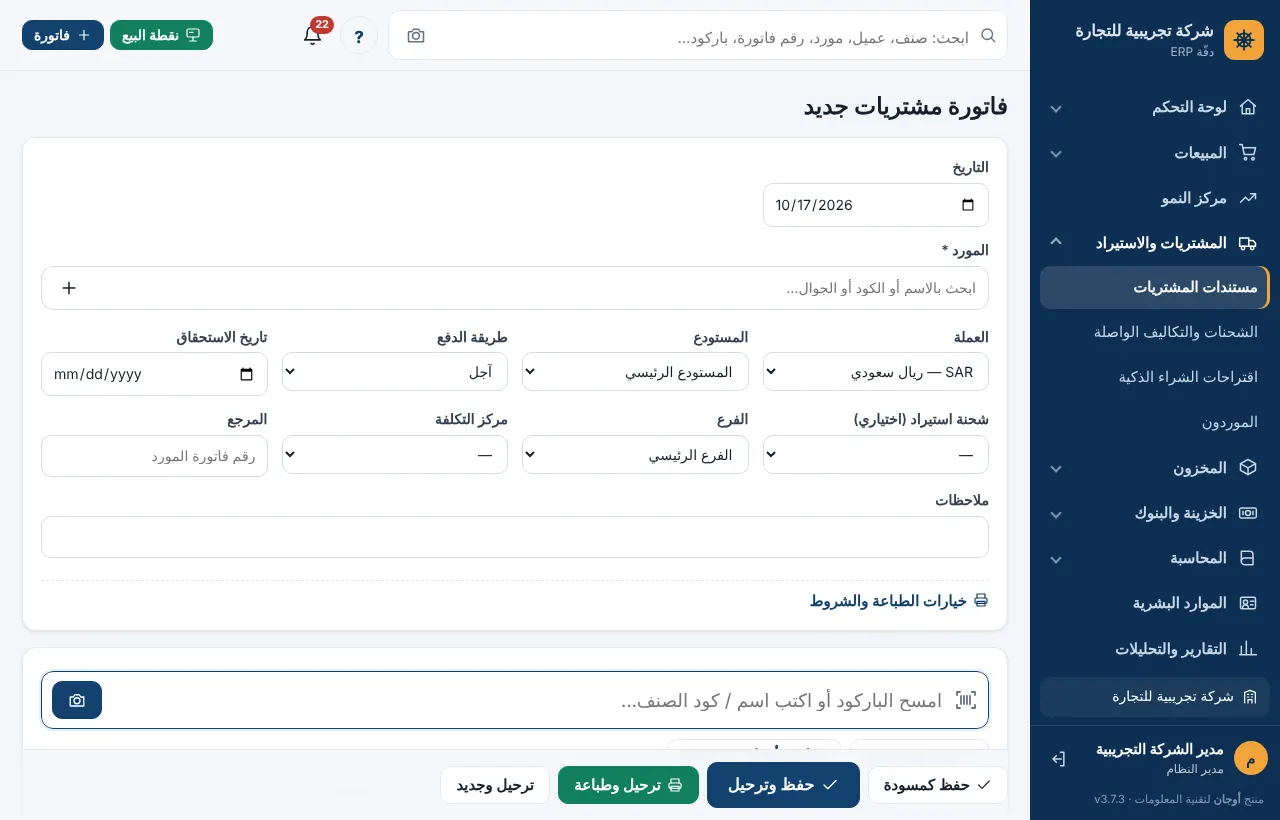Expand the لوحة التحكم sidebar menu
The image size is (1280, 820).
(1155, 107)
